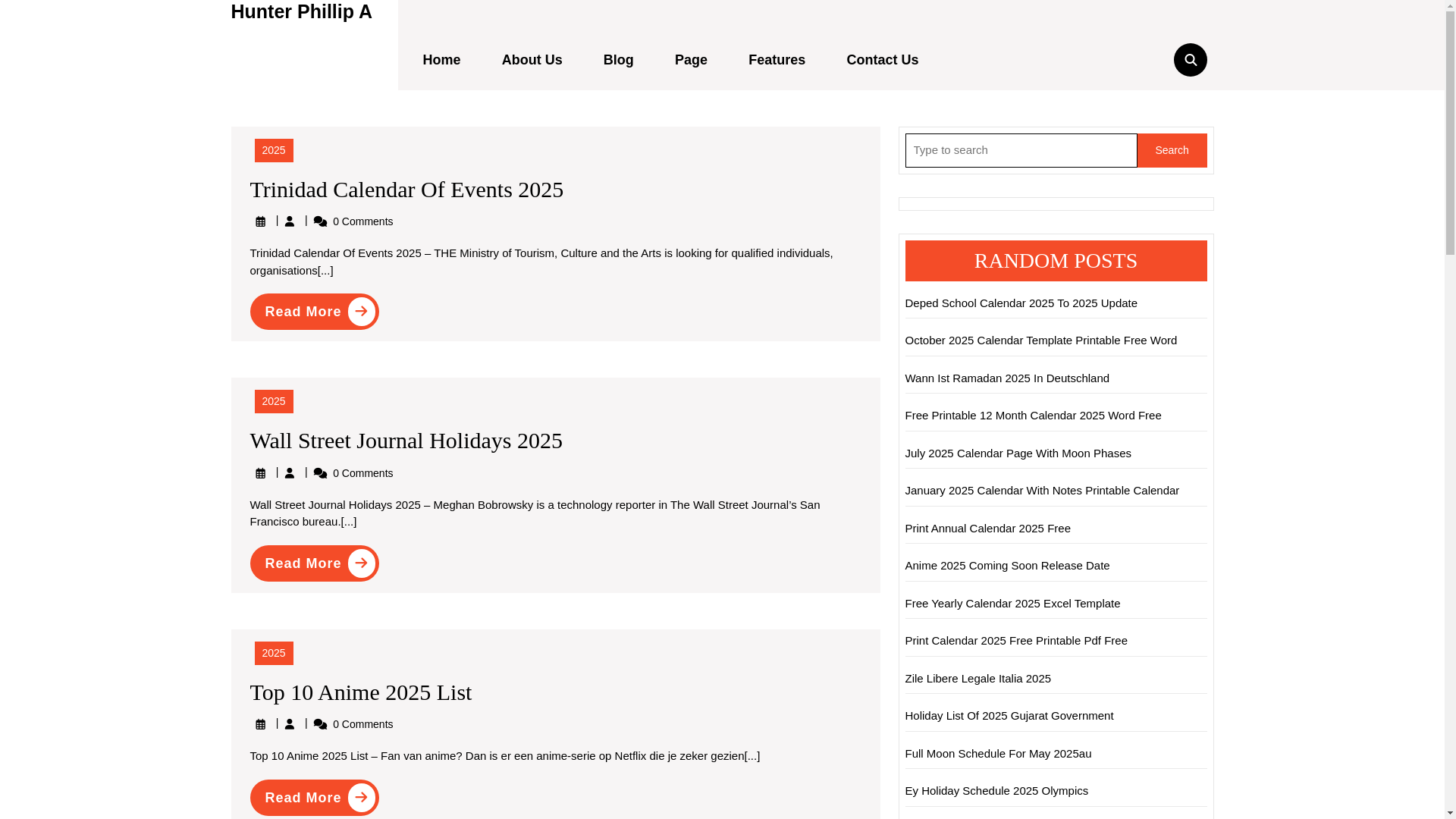
Task: Open October 2025 Calendar Template Printable link
Action: tap(1040, 340)
